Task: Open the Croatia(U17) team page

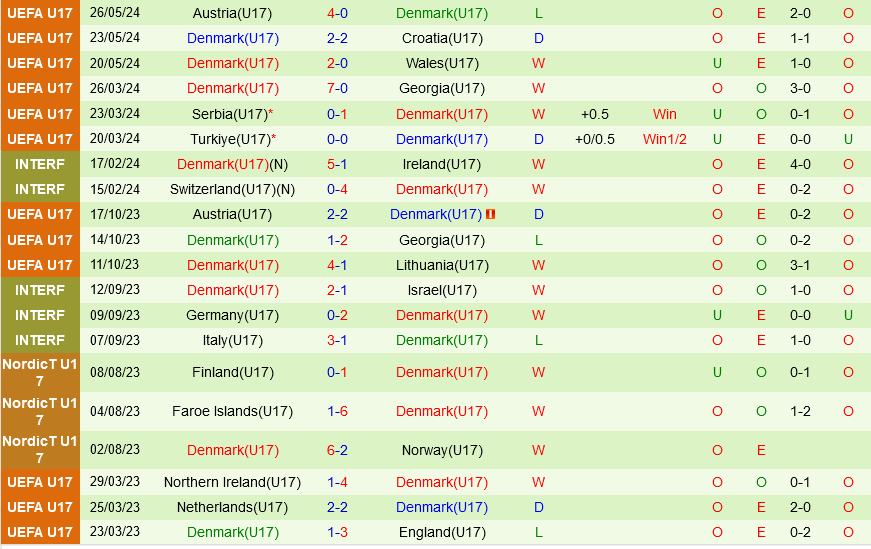Action: coord(442,38)
